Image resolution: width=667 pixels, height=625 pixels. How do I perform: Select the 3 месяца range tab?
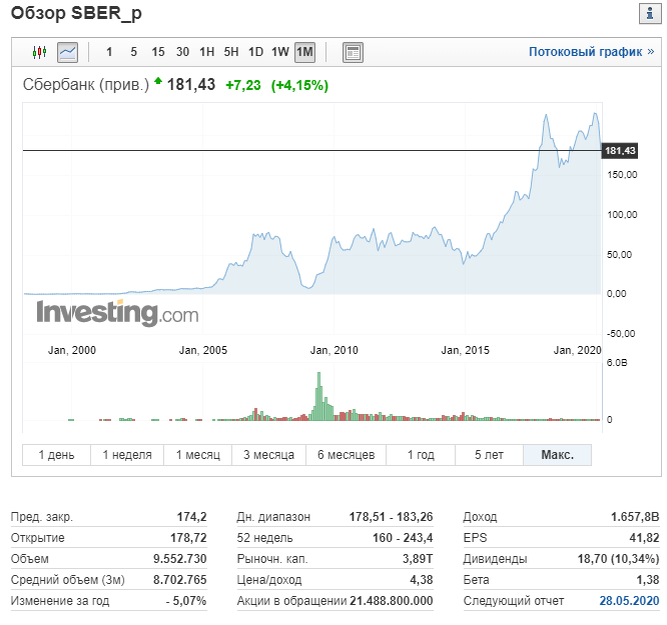point(269,455)
